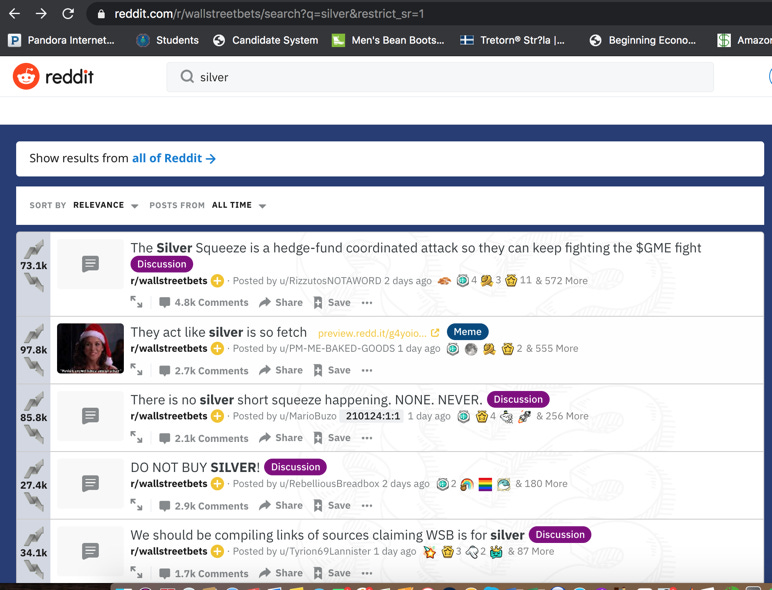Screen dimensions: 772x590
Task: Open more options on Silver Squeeze post
Action: (367, 302)
